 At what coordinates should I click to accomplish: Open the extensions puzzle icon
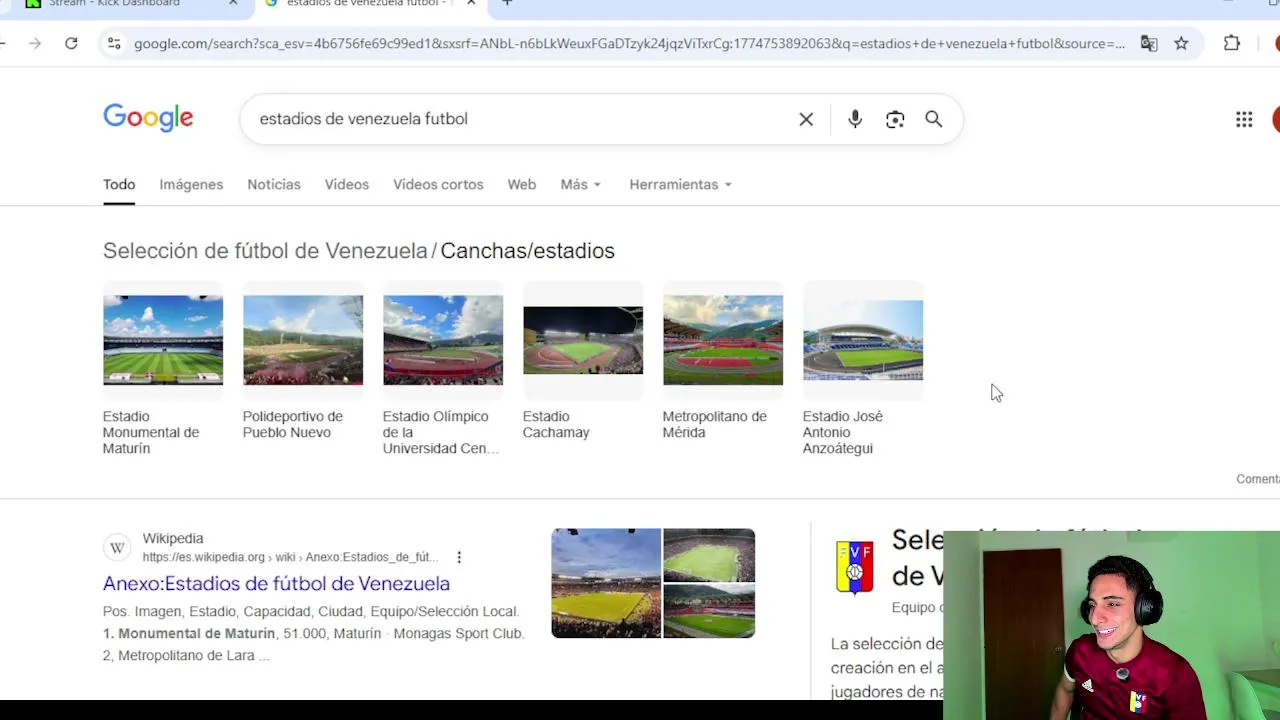click(1232, 43)
